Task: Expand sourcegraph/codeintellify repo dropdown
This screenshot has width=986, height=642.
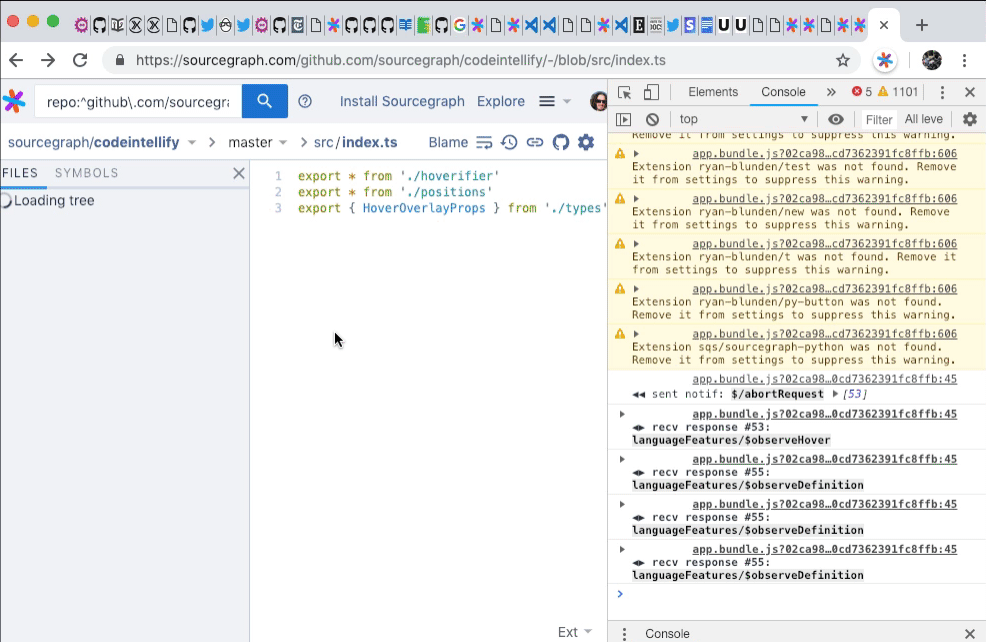Action: pos(192,143)
